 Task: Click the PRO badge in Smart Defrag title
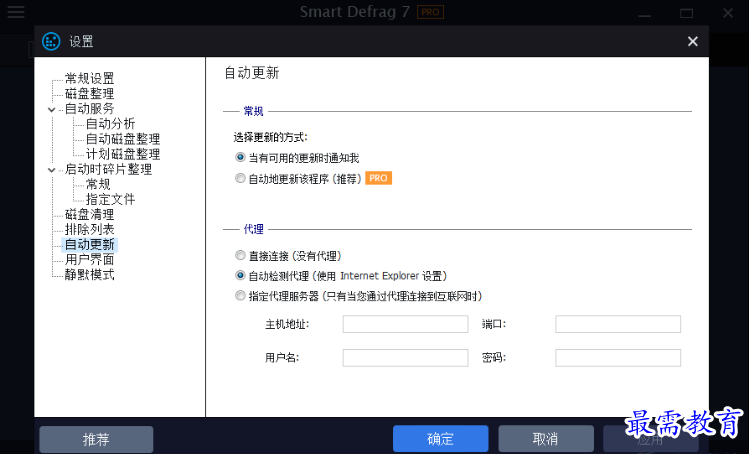pyautogui.click(x=430, y=12)
